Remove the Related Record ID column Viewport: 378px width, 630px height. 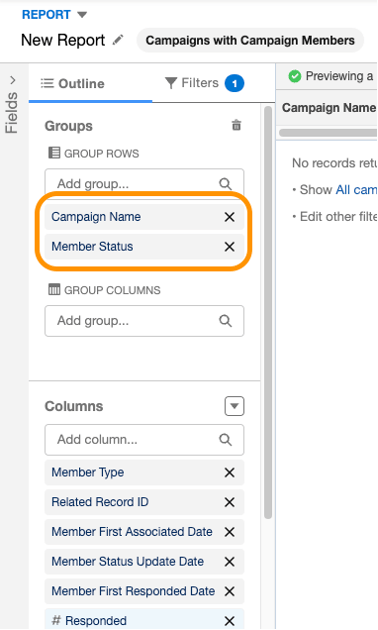229,502
